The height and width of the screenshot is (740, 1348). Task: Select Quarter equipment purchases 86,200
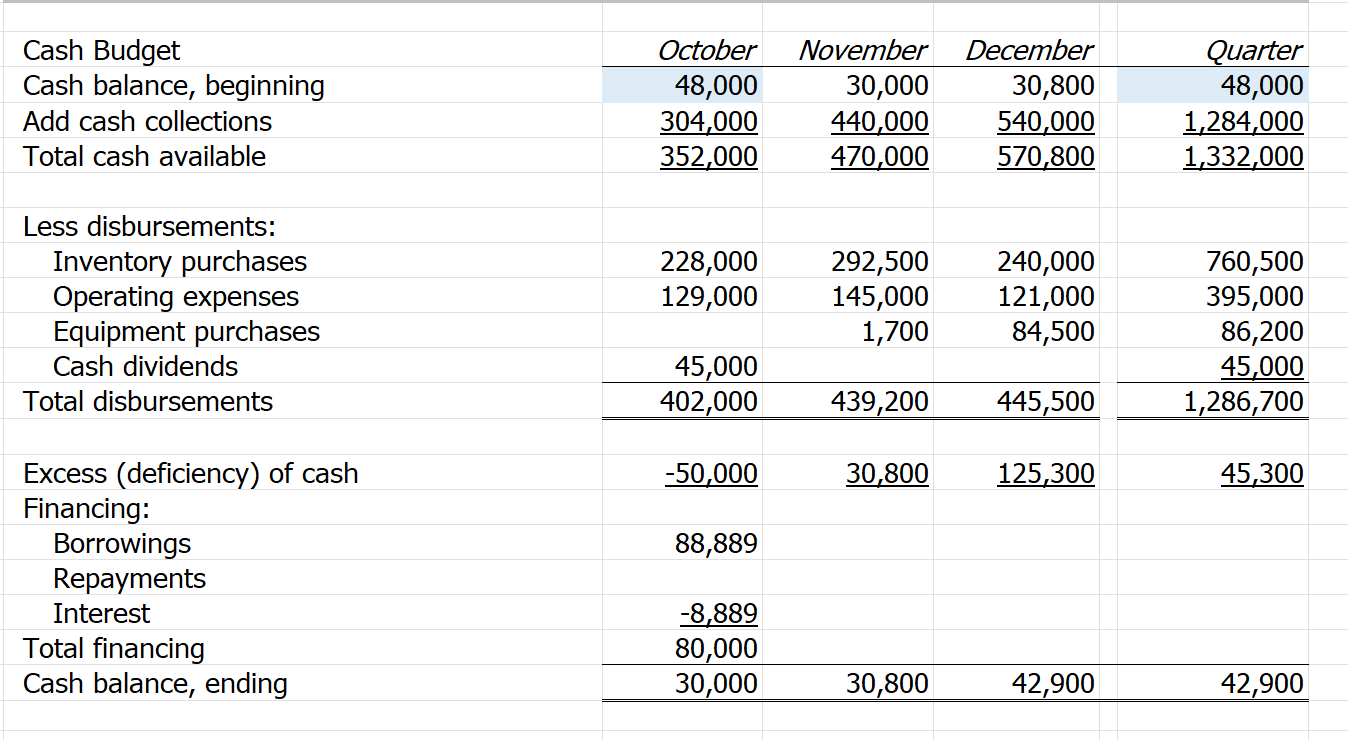click(1261, 331)
